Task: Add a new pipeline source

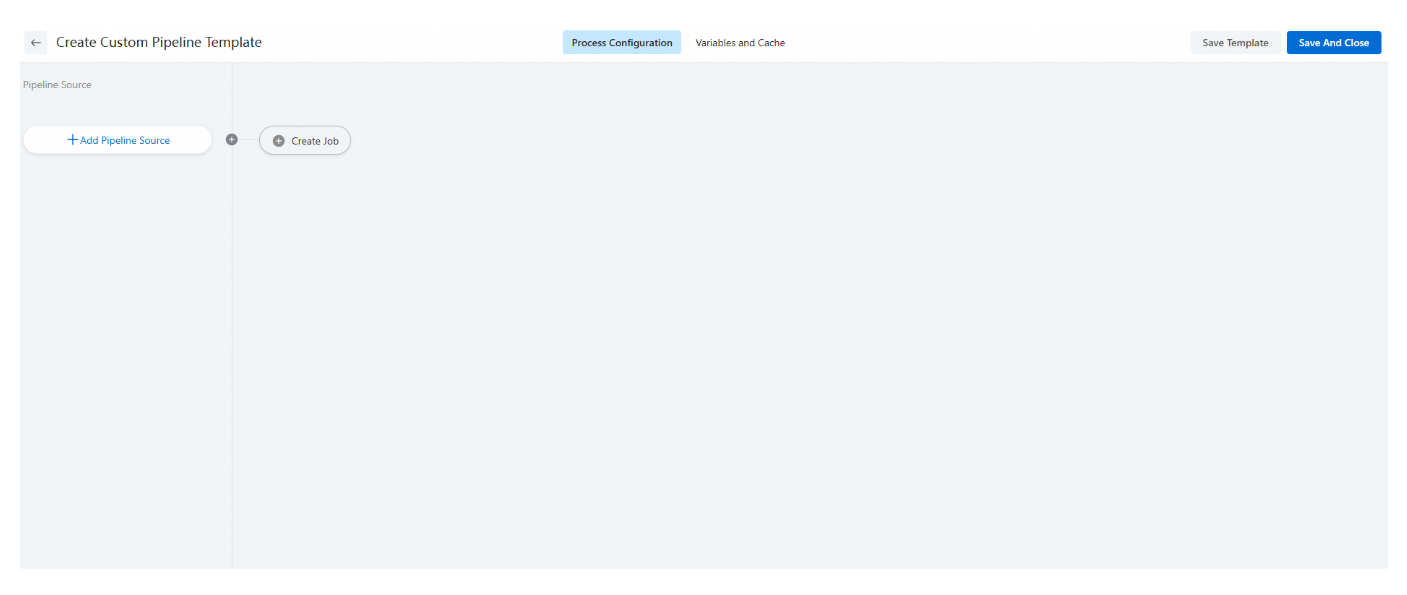Action: 118,140
